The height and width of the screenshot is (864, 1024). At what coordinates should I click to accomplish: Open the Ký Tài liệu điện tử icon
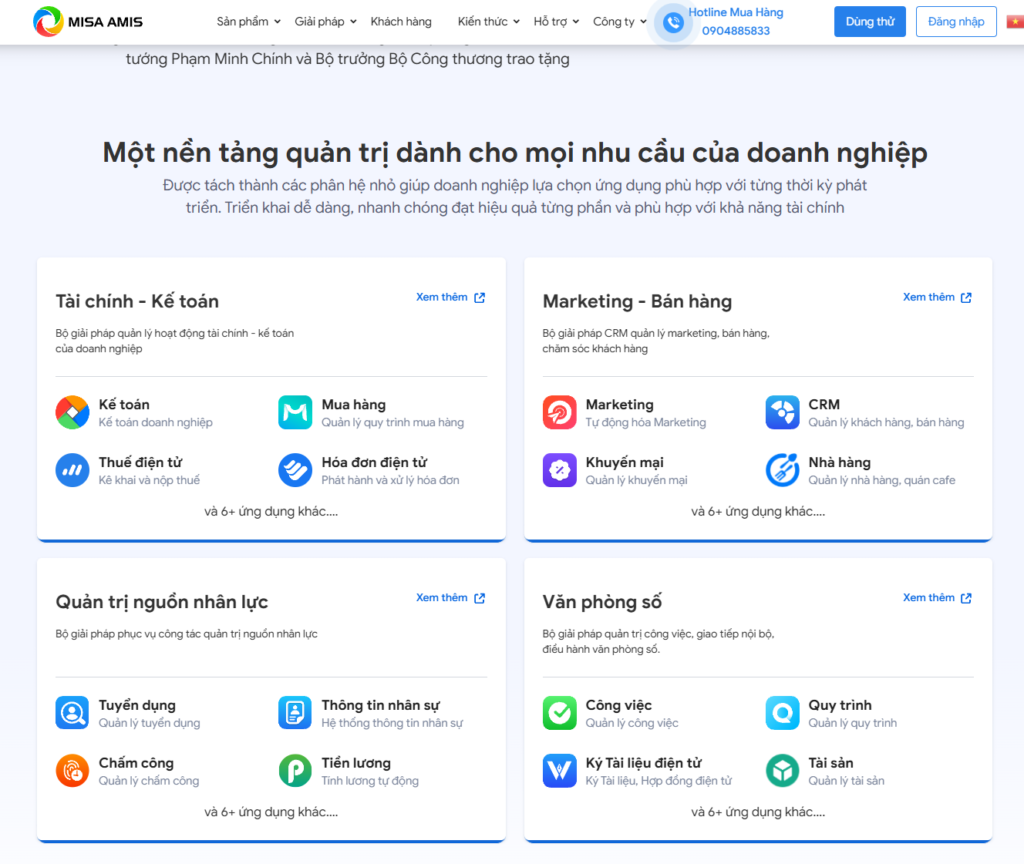click(560, 770)
